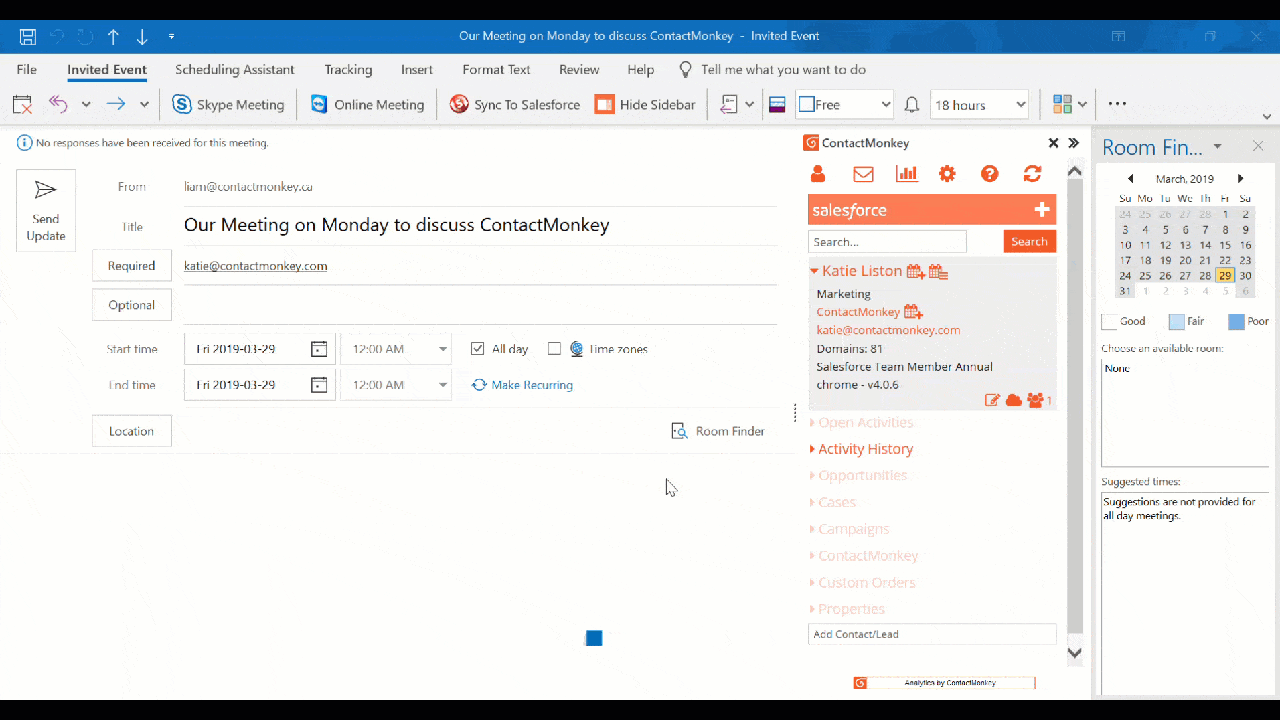Click first calendar icon beside Katie Liston
Screen dimensions: 1280x720
pos(916,271)
